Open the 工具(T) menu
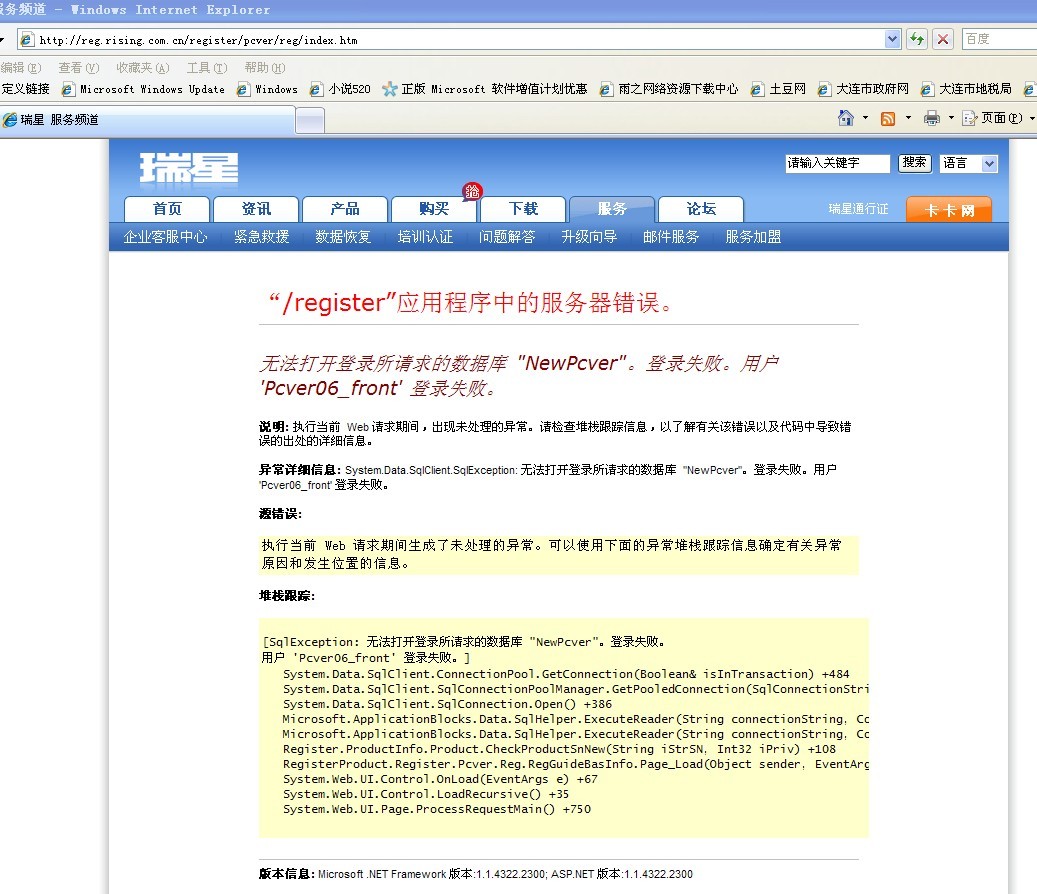The height and width of the screenshot is (894, 1037). pos(206,68)
